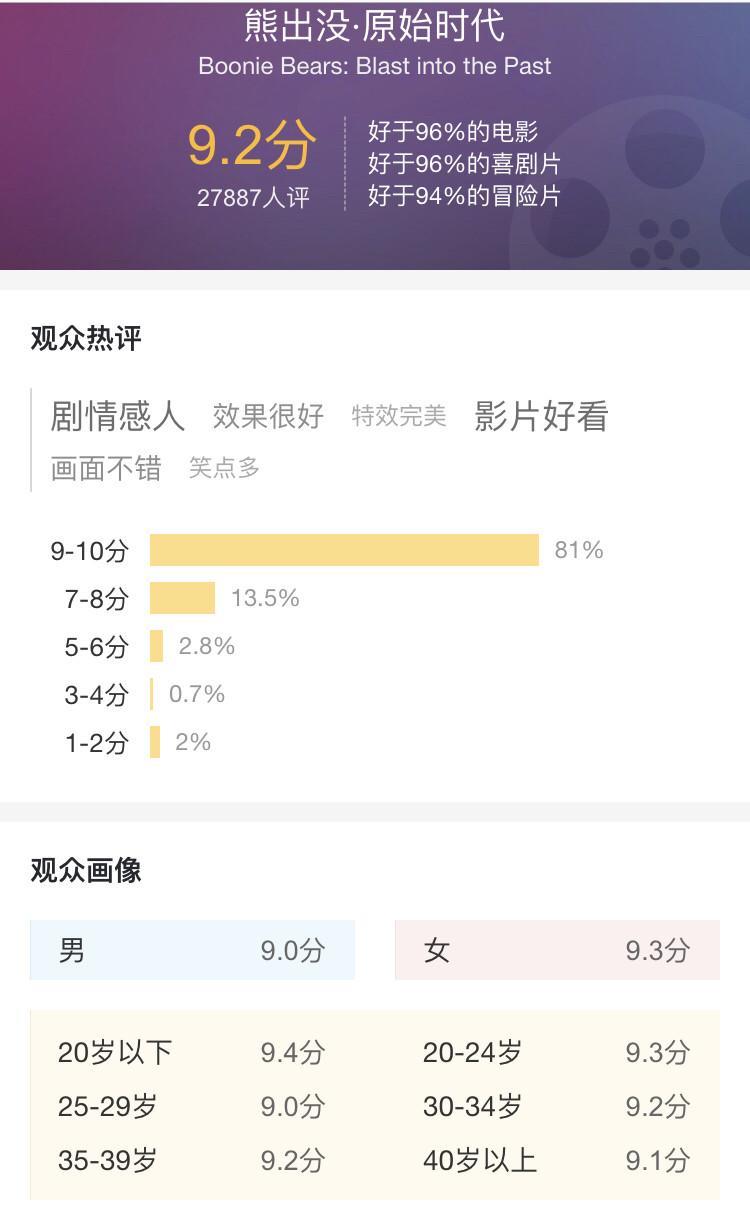Tap the movie title 熊出没·原始时代

[374, 26]
